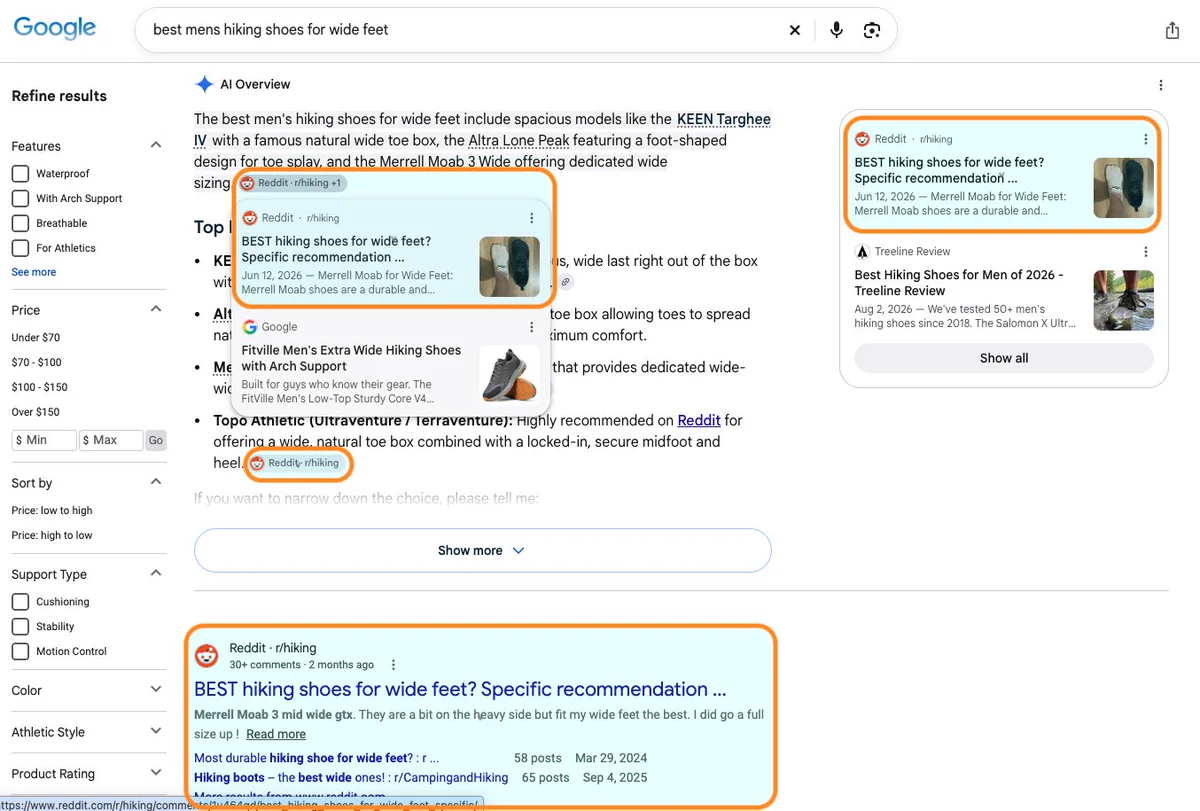Viewport: 1200px width, 811px height.
Task: Click the Reddit · r/hiking +1 source chip
Action: coord(292,183)
